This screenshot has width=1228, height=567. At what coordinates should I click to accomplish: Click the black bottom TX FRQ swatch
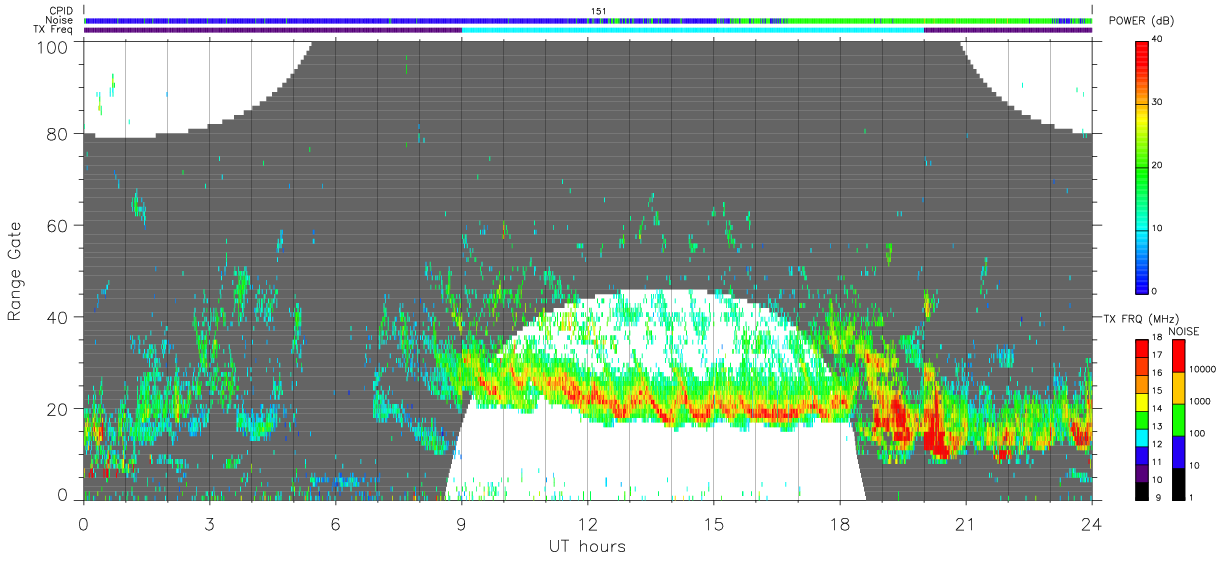1143,492
